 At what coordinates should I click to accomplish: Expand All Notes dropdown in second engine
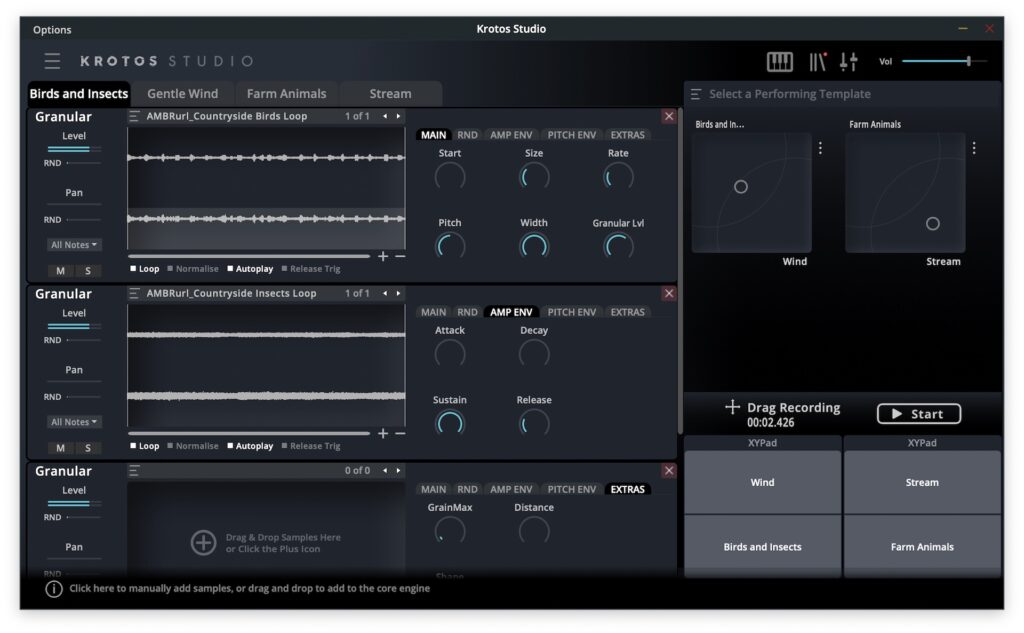click(74, 422)
